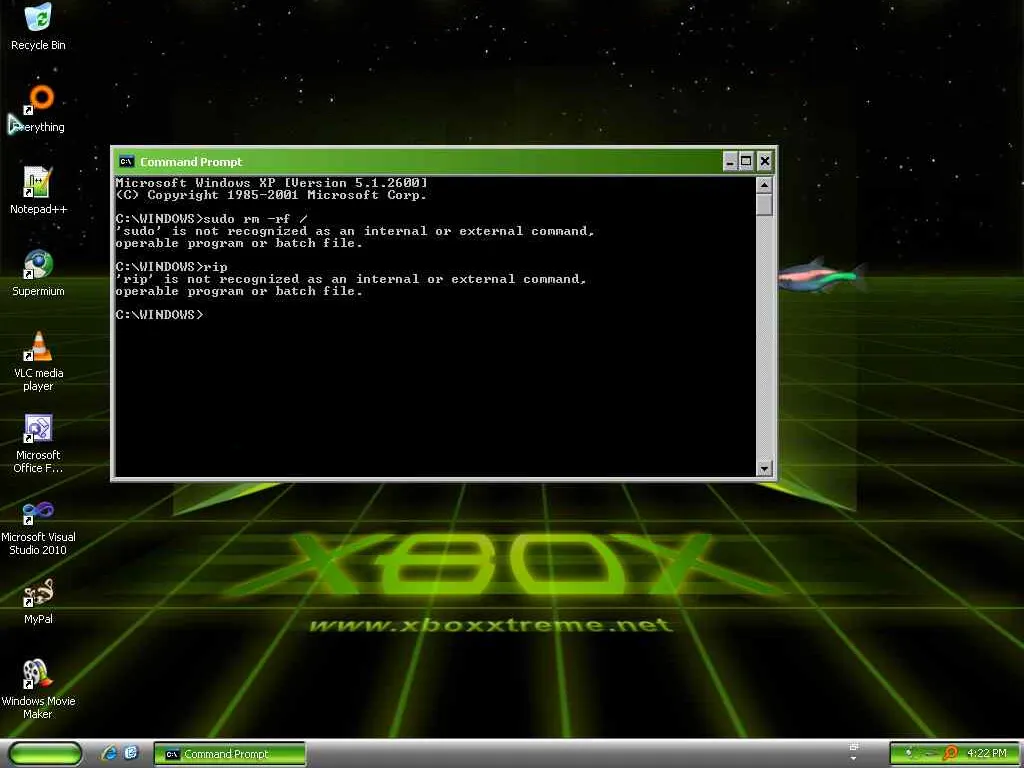Click the 4:22 PM system clock
Screen dimensions: 1024x768
986,754
